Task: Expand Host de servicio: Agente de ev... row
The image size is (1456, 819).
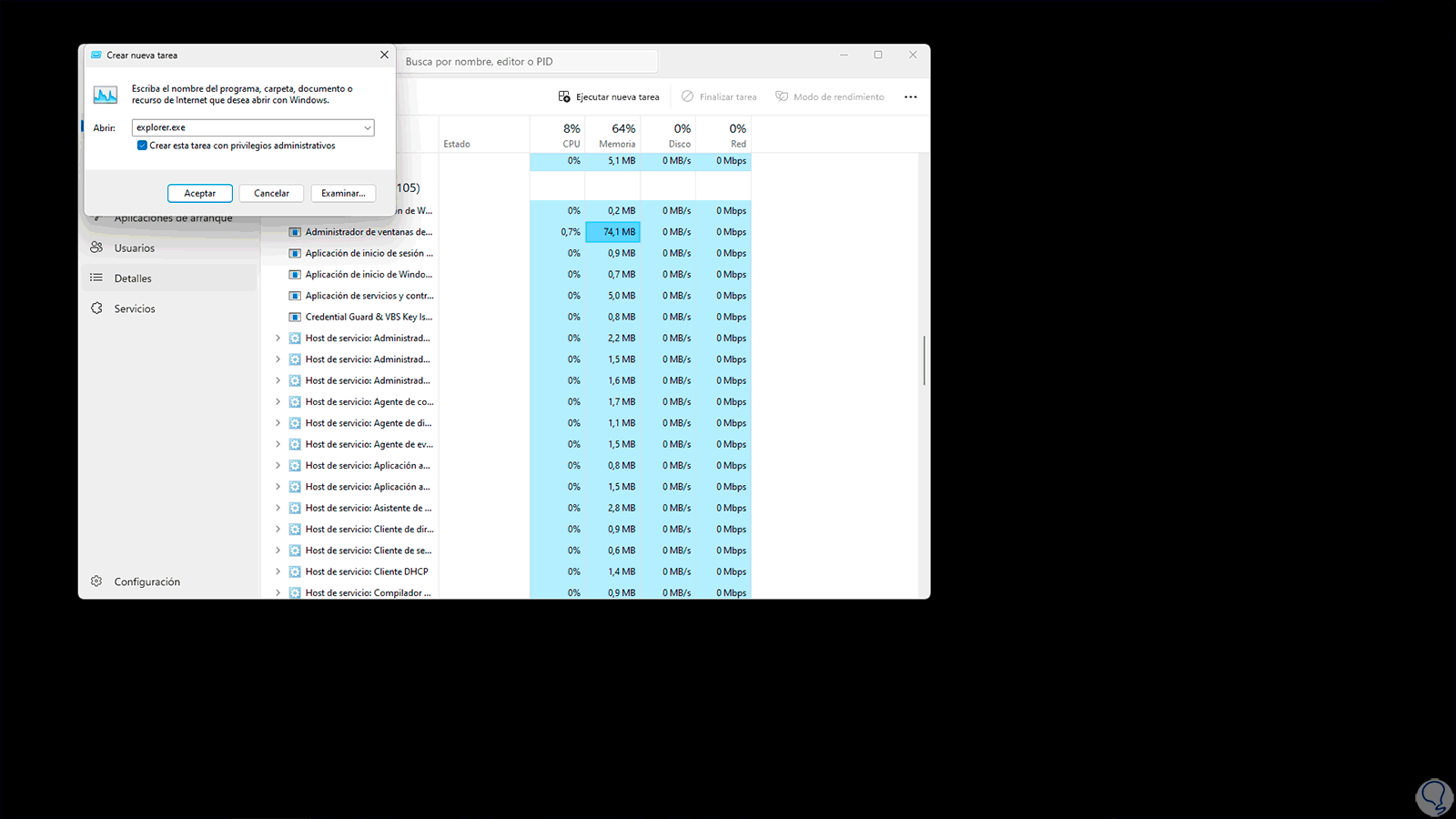Action: [x=278, y=444]
